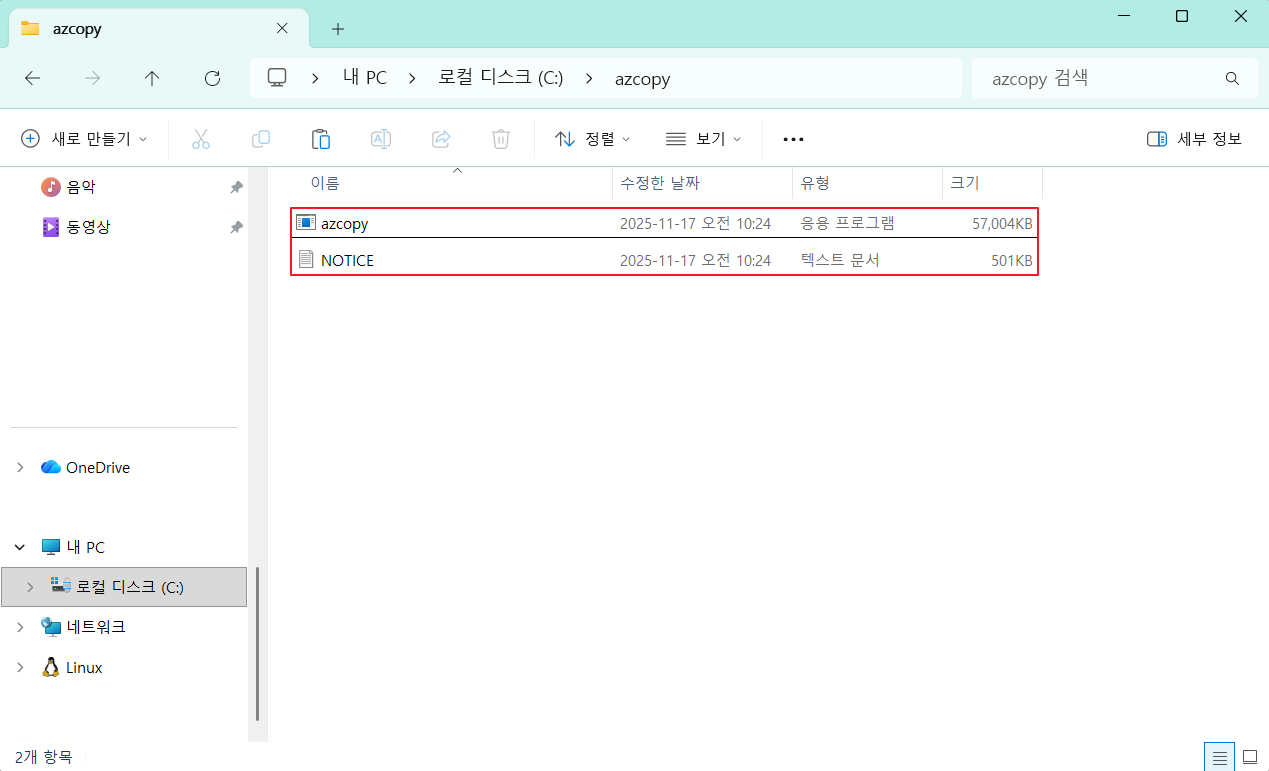Image resolution: width=1269 pixels, height=771 pixels.
Task: Click the 57,004KB size cell
Action: (x=1002, y=223)
